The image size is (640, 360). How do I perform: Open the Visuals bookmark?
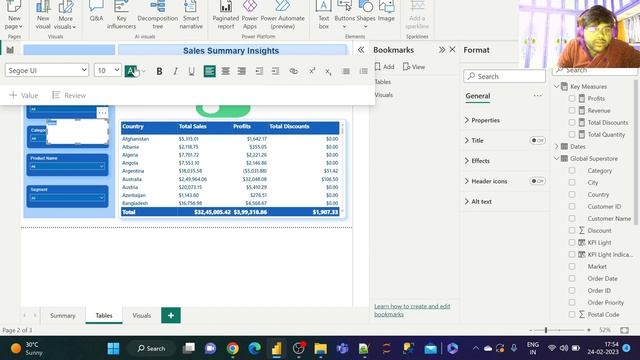(x=384, y=95)
